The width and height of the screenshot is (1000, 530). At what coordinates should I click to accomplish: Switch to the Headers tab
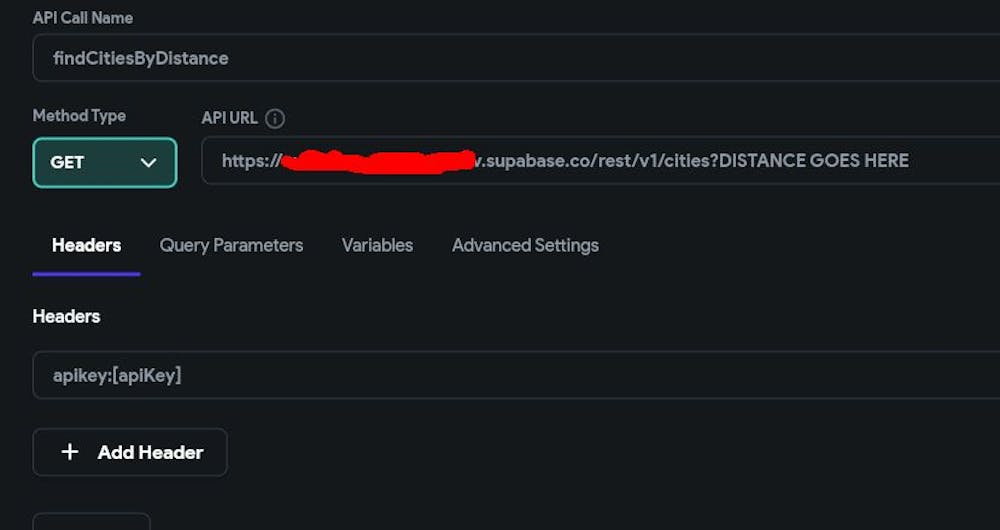tap(86, 245)
